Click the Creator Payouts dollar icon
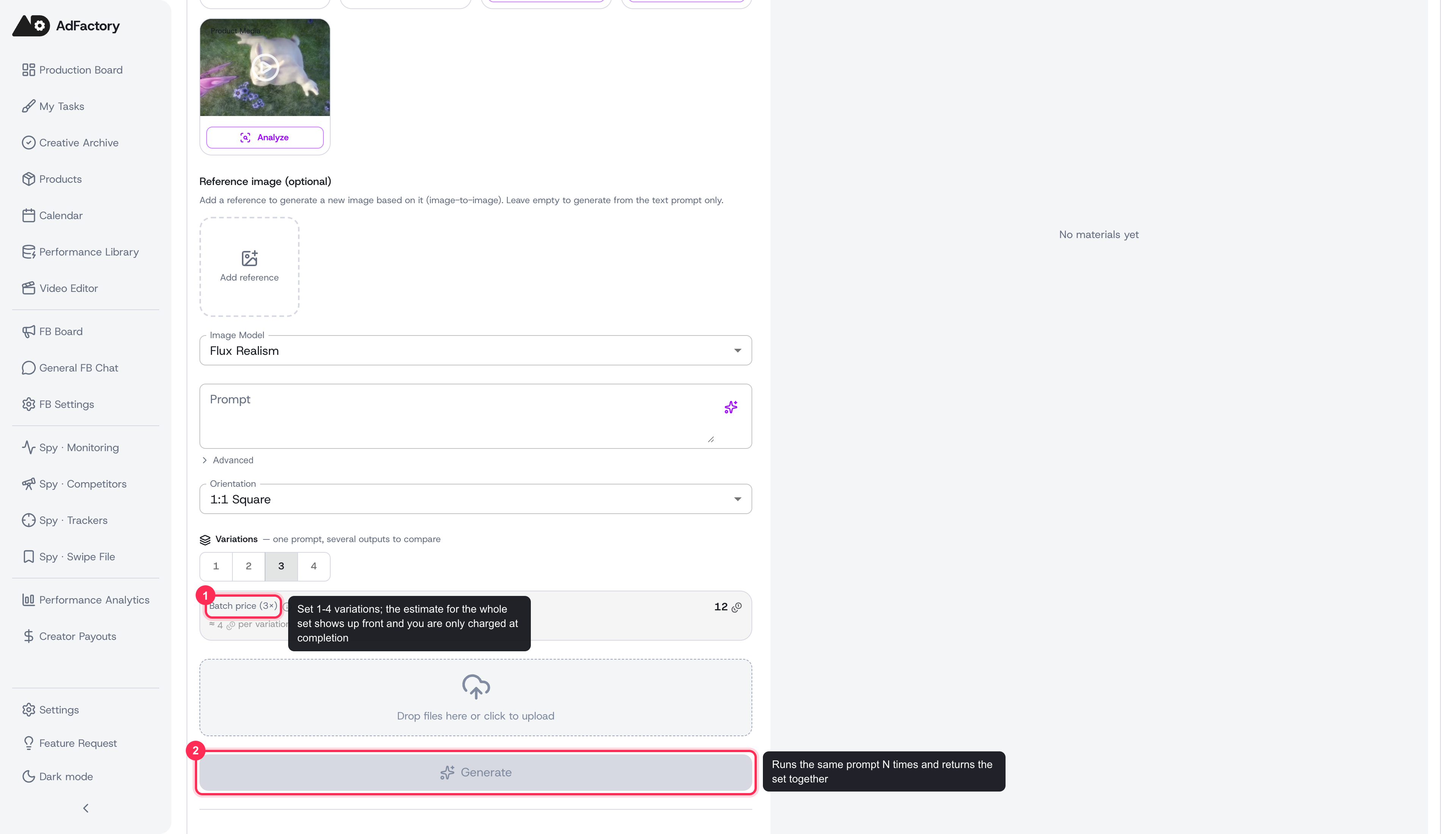This screenshot has height=834, width=1456. click(29, 636)
